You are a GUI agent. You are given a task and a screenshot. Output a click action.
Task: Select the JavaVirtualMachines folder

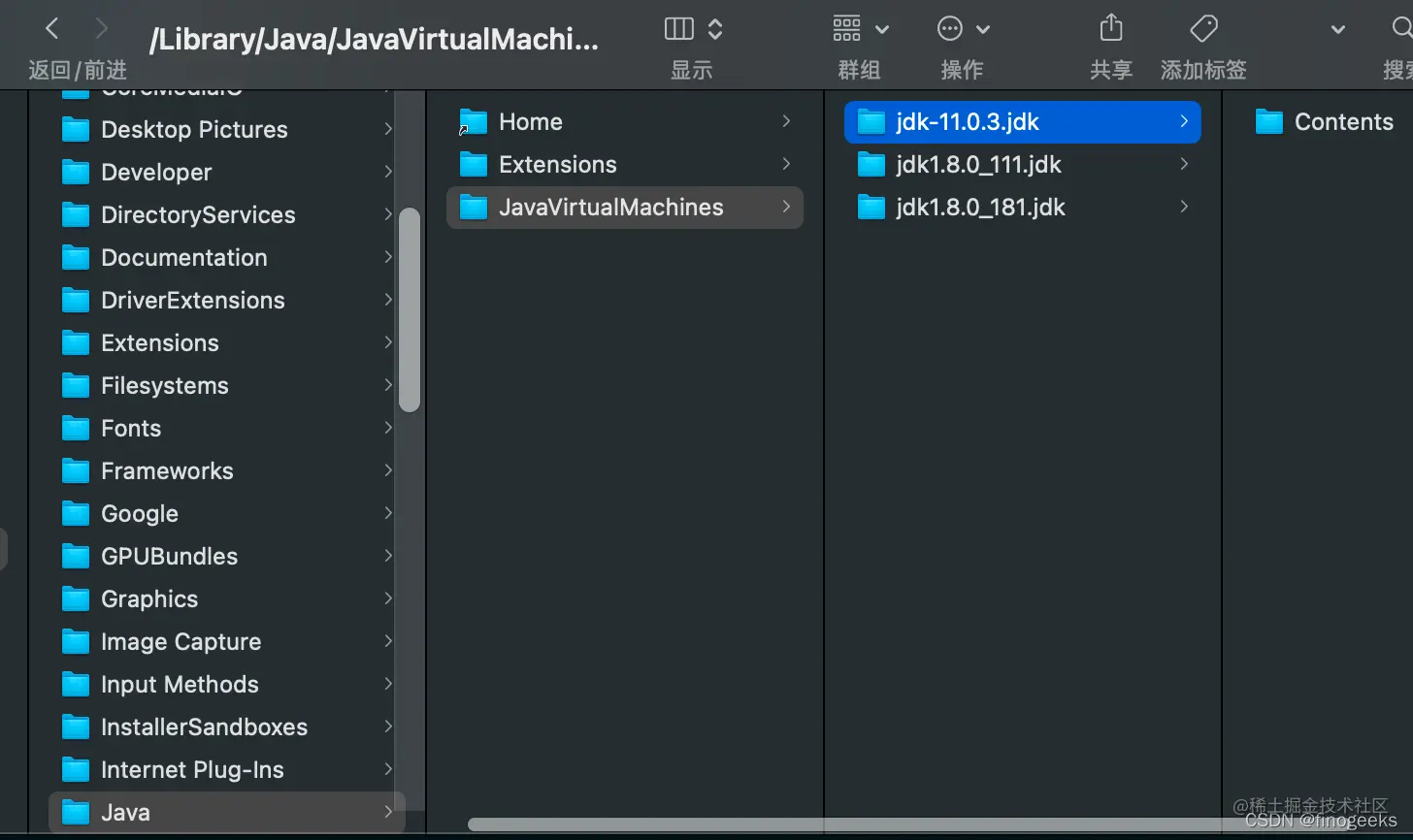click(625, 207)
